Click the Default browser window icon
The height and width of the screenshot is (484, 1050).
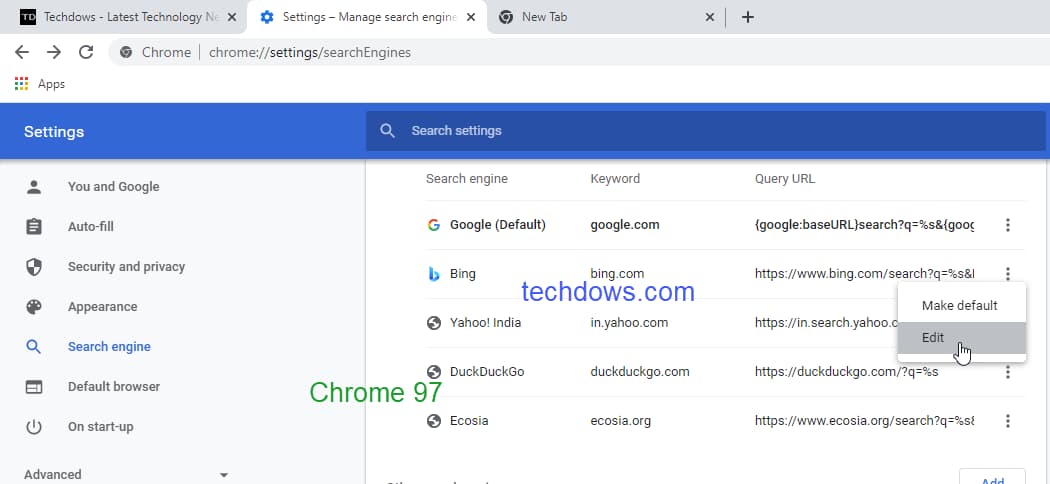pyautogui.click(x=33, y=387)
